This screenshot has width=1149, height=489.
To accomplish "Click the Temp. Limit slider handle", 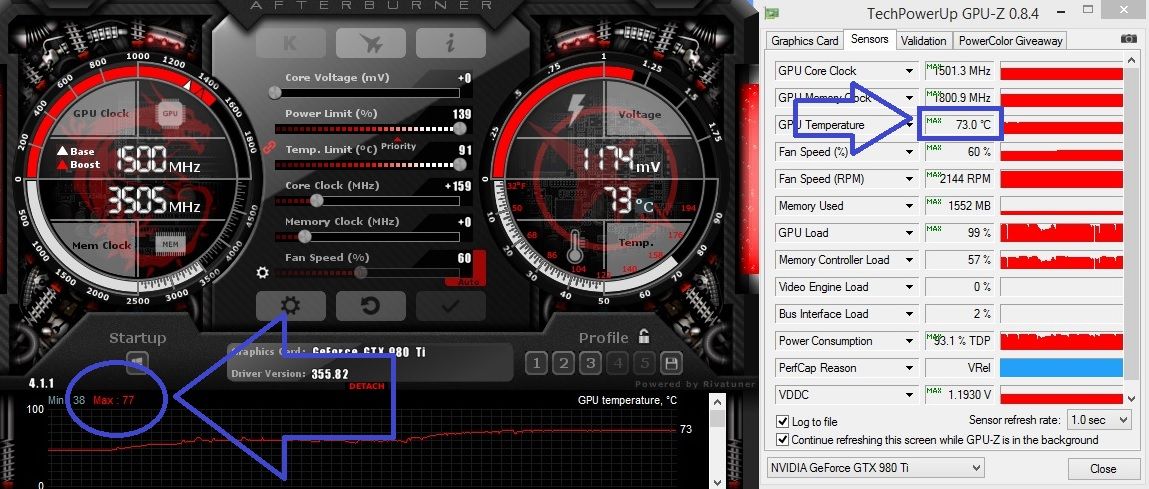I will [459, 164].
